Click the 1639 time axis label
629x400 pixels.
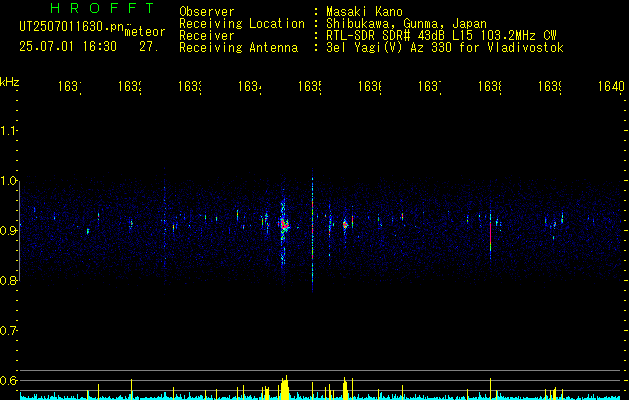[550, 86]
